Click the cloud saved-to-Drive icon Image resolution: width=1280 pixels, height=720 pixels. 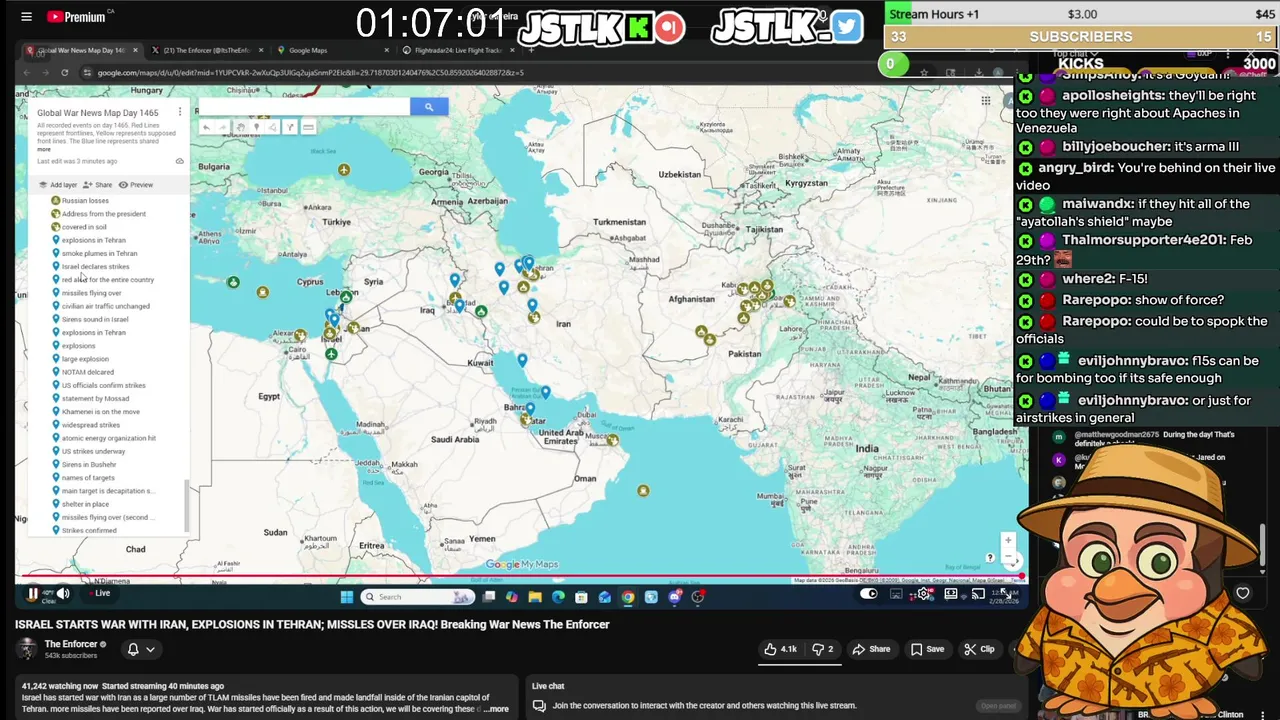180,161
